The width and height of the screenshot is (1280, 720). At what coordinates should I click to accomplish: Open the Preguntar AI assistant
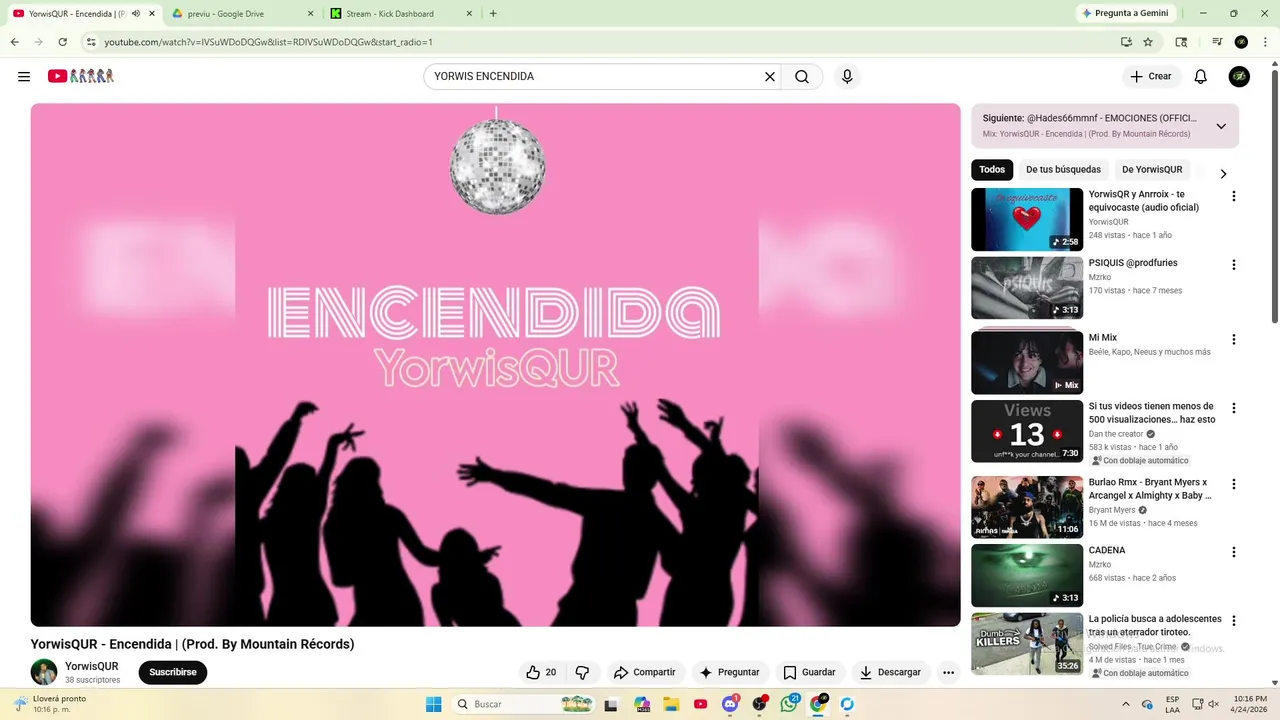[x=730, y=672]
